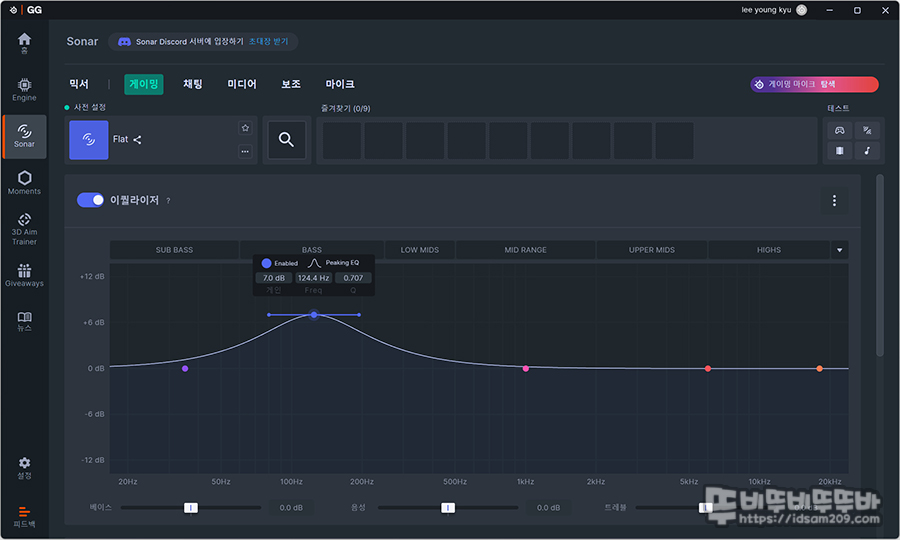Select the Peaking EQ filter shape icon
Image resolution: width=900 pixels, height=540 pixels.
(x=314, y=263)
